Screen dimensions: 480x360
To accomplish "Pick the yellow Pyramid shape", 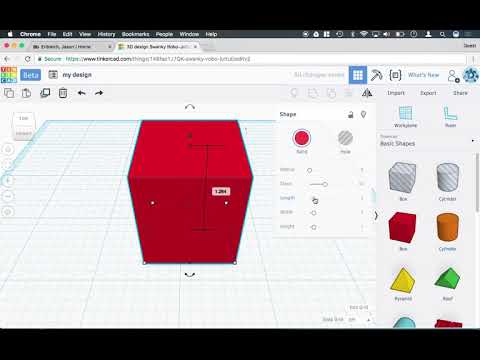I will (403, 279).
